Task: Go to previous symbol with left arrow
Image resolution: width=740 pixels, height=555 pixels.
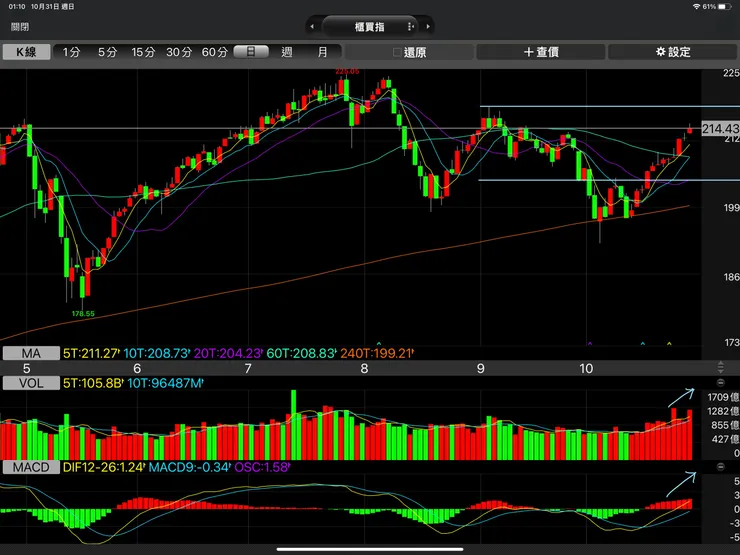Action: pos(312,26)
